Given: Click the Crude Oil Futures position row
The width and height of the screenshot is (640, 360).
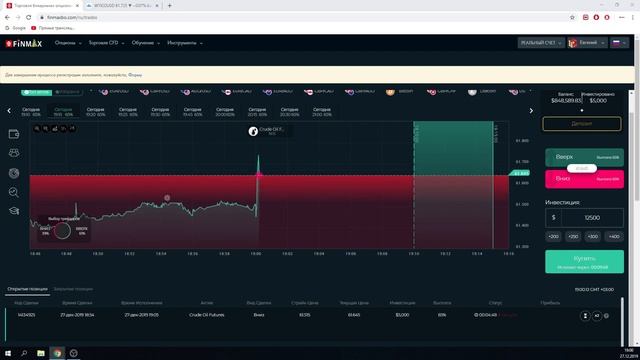Looking at the screenshot, I should (x=312, y=316).
